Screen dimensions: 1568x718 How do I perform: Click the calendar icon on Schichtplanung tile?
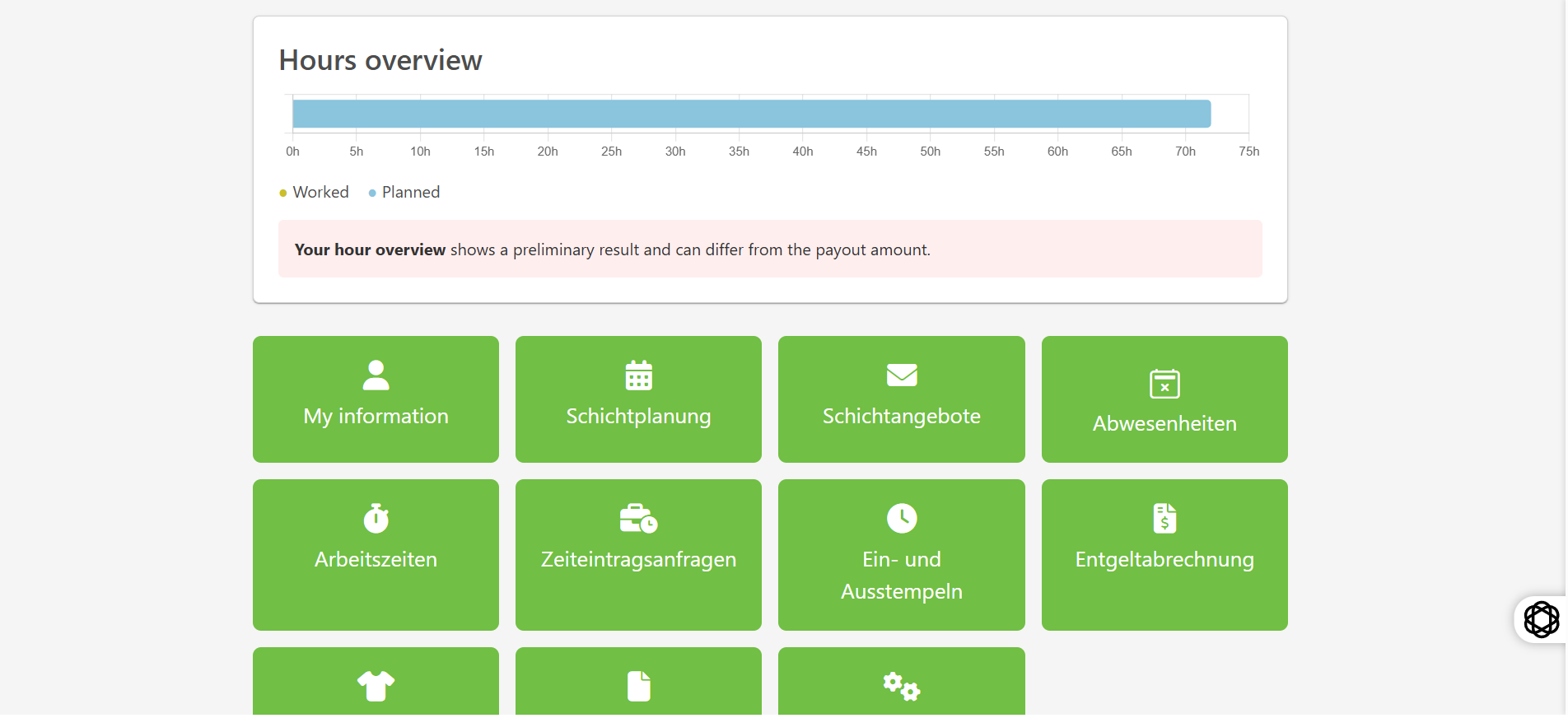tap(638, 375)
